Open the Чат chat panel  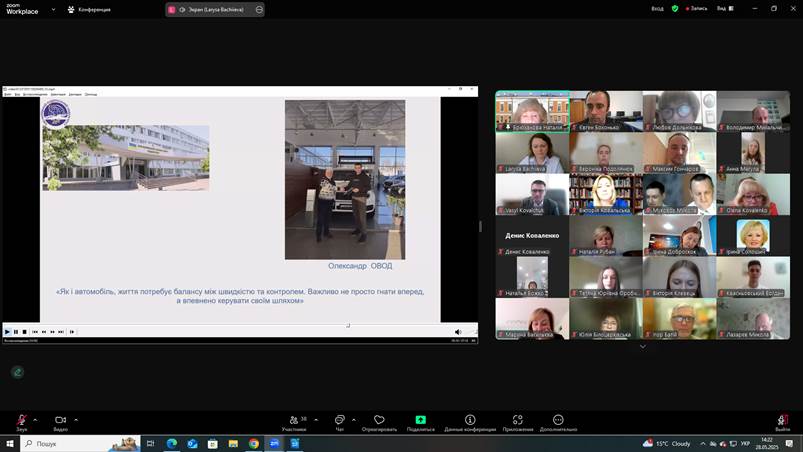(x=339, y=421)
